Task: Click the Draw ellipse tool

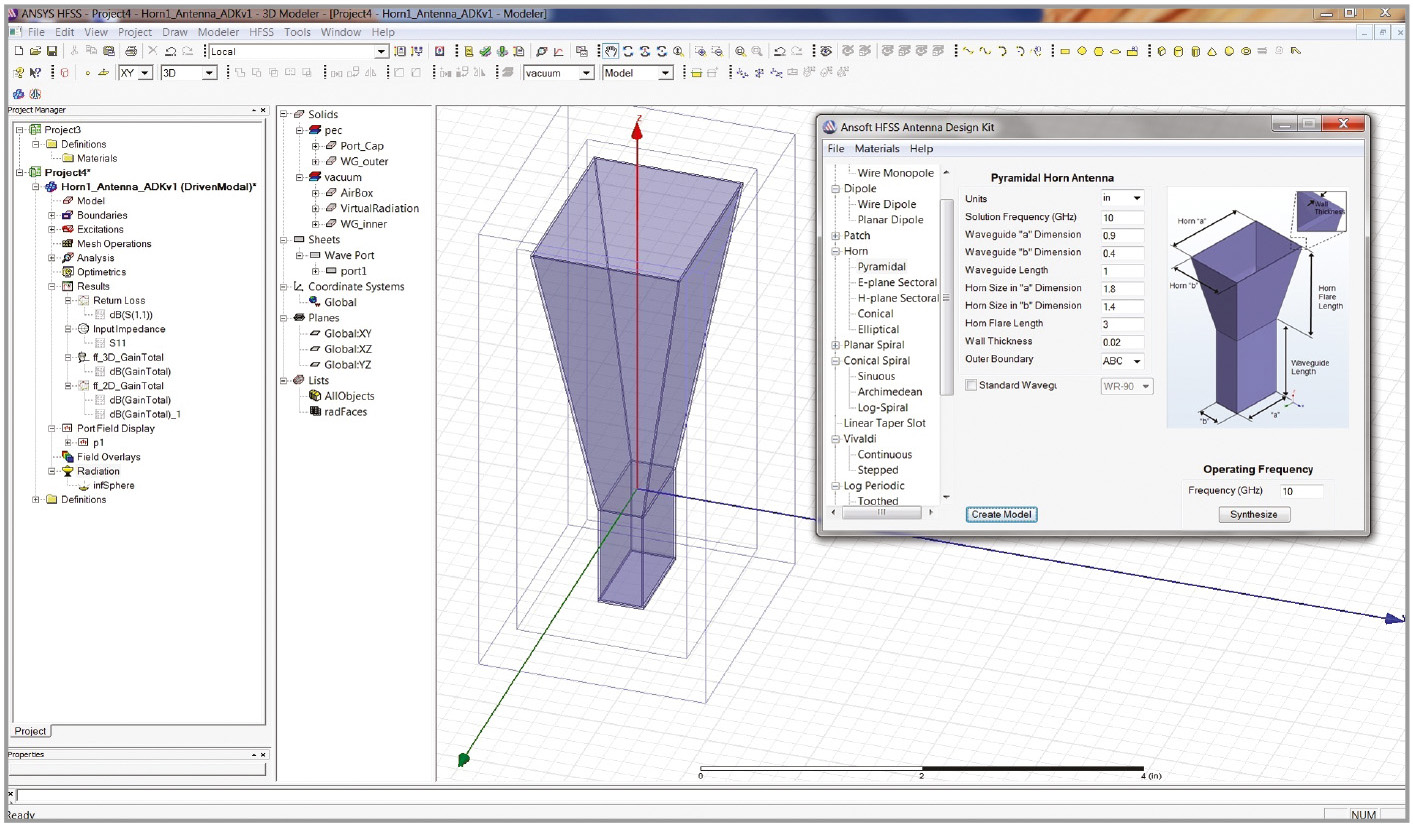Action: 1115,51
